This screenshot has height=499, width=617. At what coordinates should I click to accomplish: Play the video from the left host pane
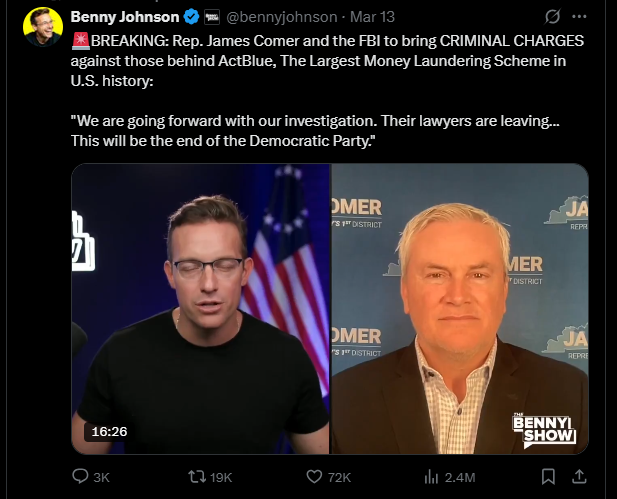(x=200, y=308)
